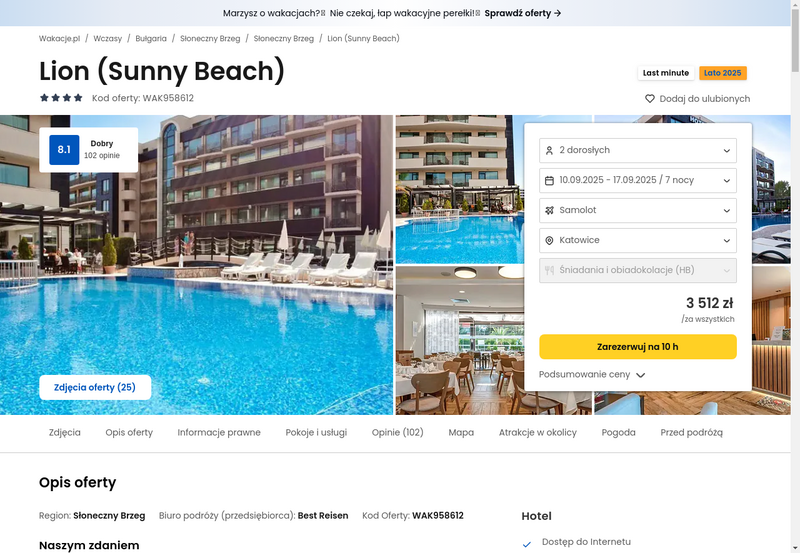Click the airplane icon next to Samolot
Viewport: 800px width, 553px height.
pyautogui.click(x=549, y=210)
